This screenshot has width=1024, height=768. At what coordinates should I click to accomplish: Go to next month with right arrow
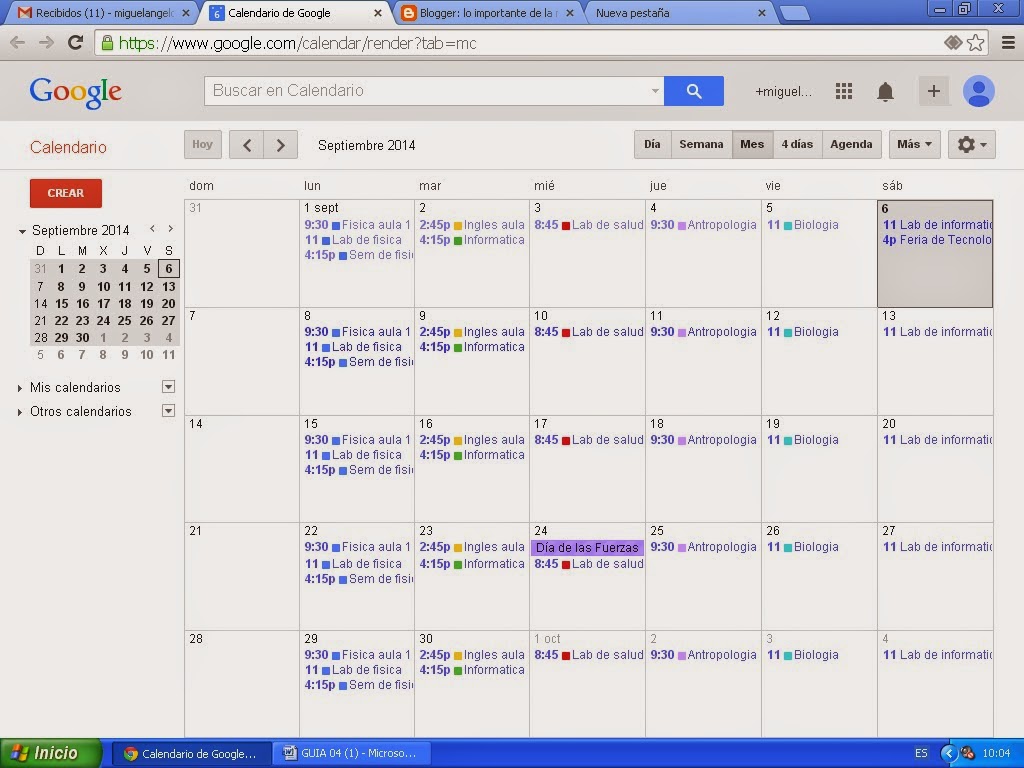point(281,145)
